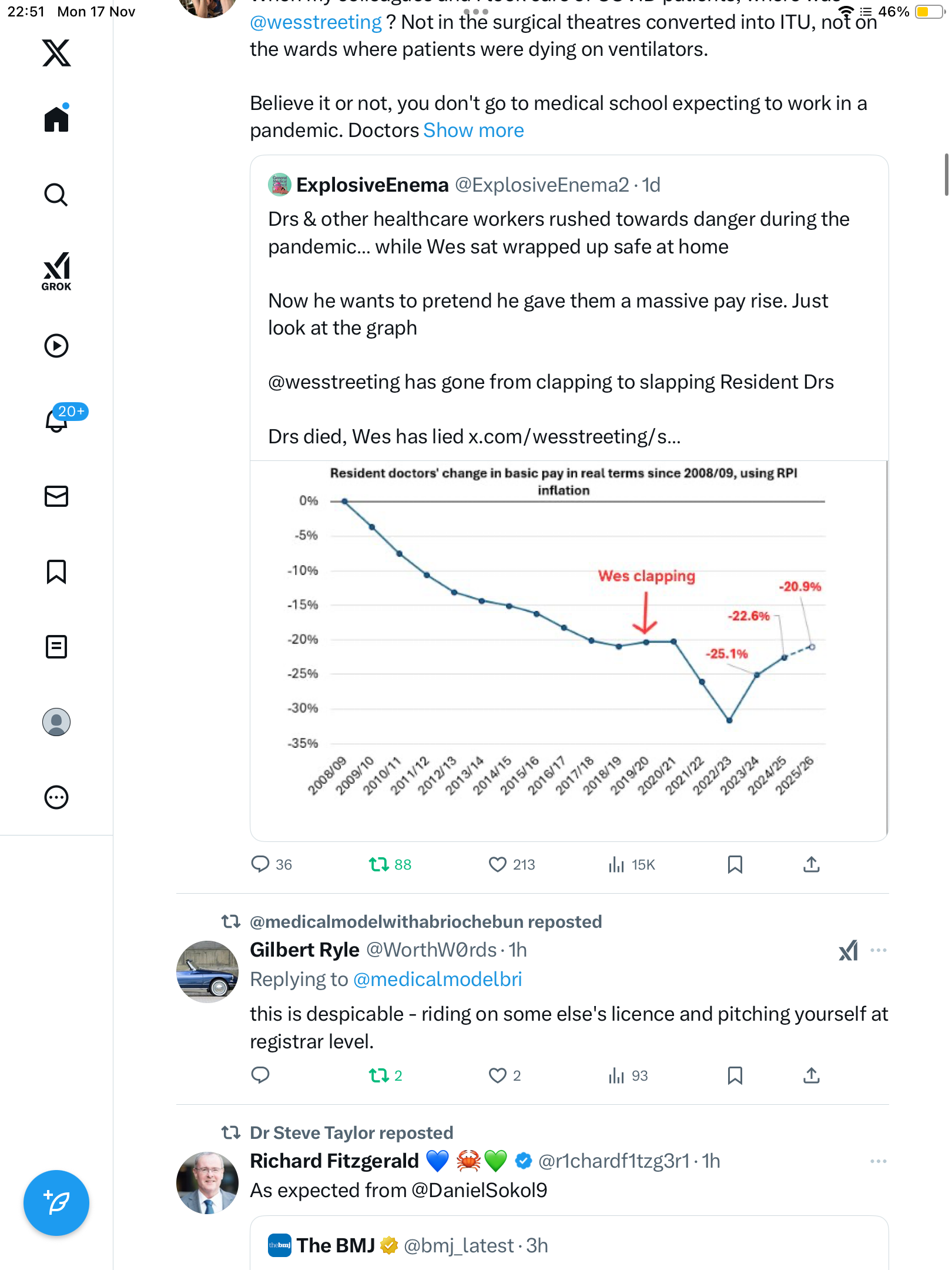Like the post with 213 likes
The height and width of the screenshot is (1270, 952).
pyautogui.click(x=498, y=864)
